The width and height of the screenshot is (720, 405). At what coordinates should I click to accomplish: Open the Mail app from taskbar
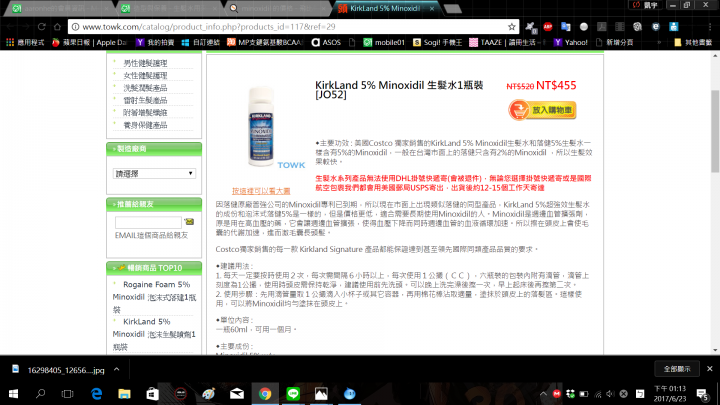[x=237, y=394]
